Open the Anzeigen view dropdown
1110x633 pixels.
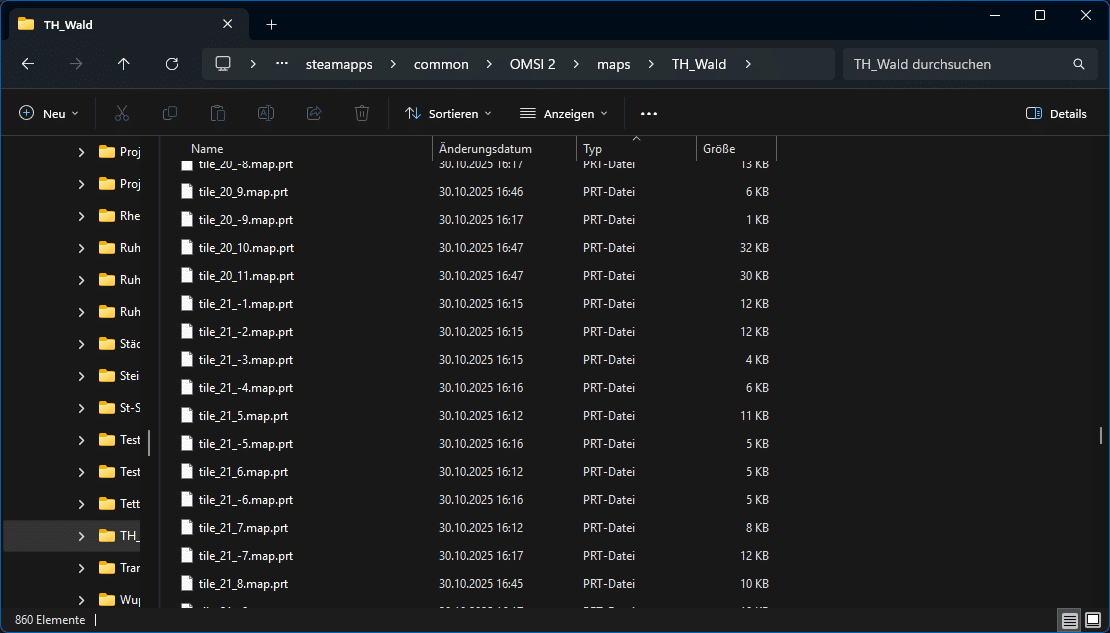[x=564, y=114]
